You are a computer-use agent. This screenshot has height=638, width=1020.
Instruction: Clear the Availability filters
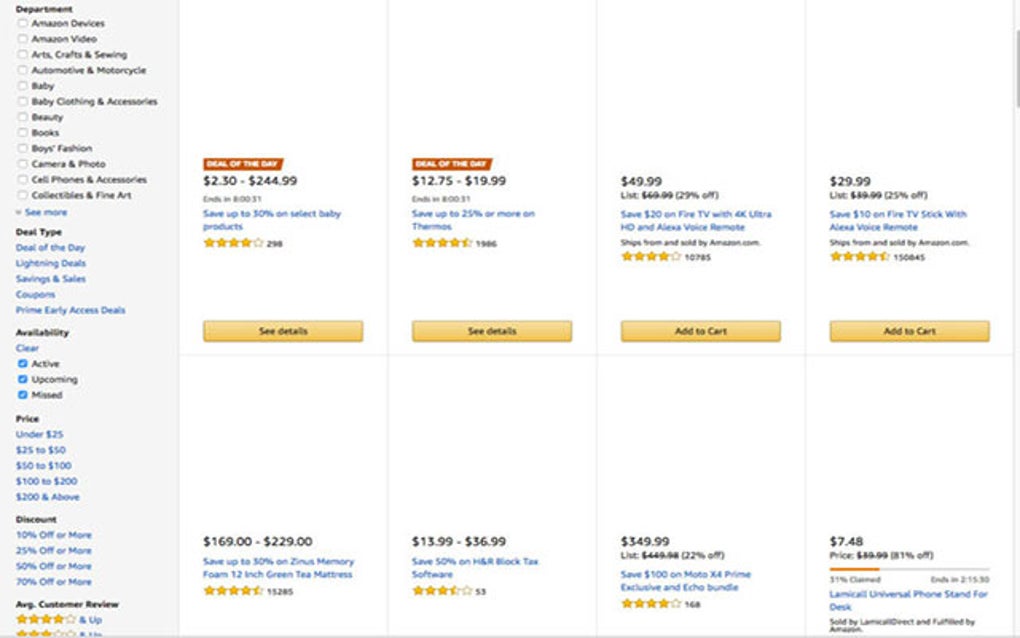27,348
